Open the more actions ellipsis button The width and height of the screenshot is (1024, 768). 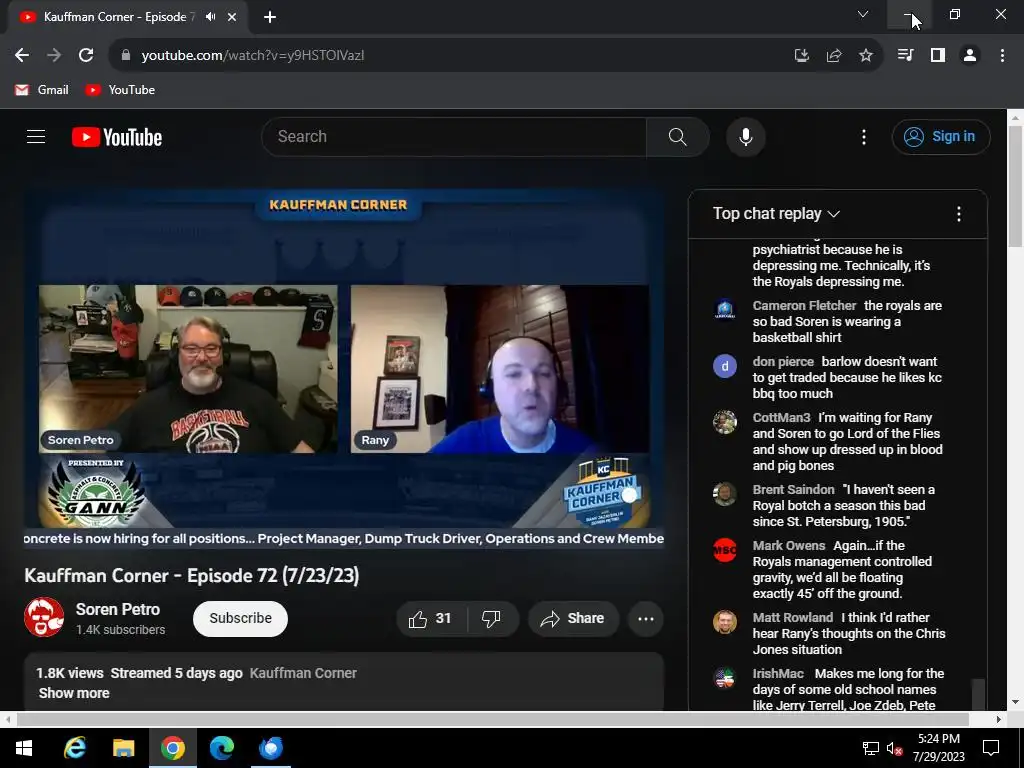[x=645, y=618]
